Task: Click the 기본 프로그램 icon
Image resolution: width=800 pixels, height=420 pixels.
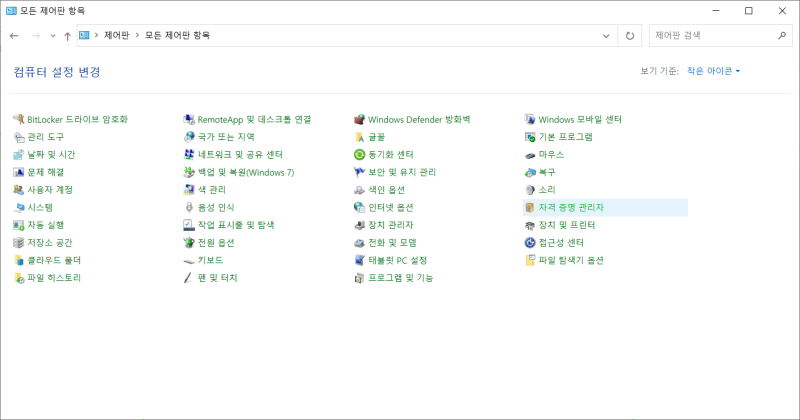Action: 530,137
